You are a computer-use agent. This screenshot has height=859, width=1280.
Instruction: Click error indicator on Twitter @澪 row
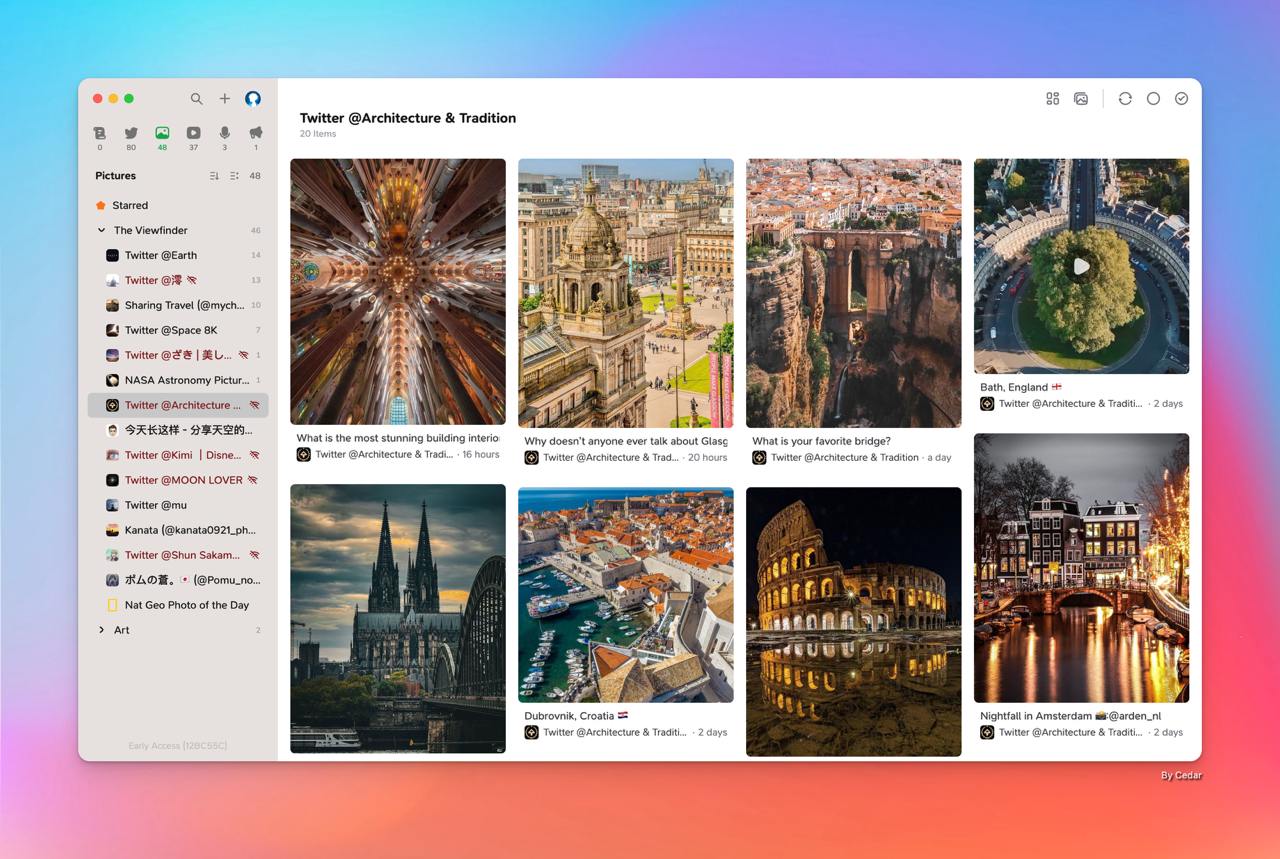(x=192, y=280)
